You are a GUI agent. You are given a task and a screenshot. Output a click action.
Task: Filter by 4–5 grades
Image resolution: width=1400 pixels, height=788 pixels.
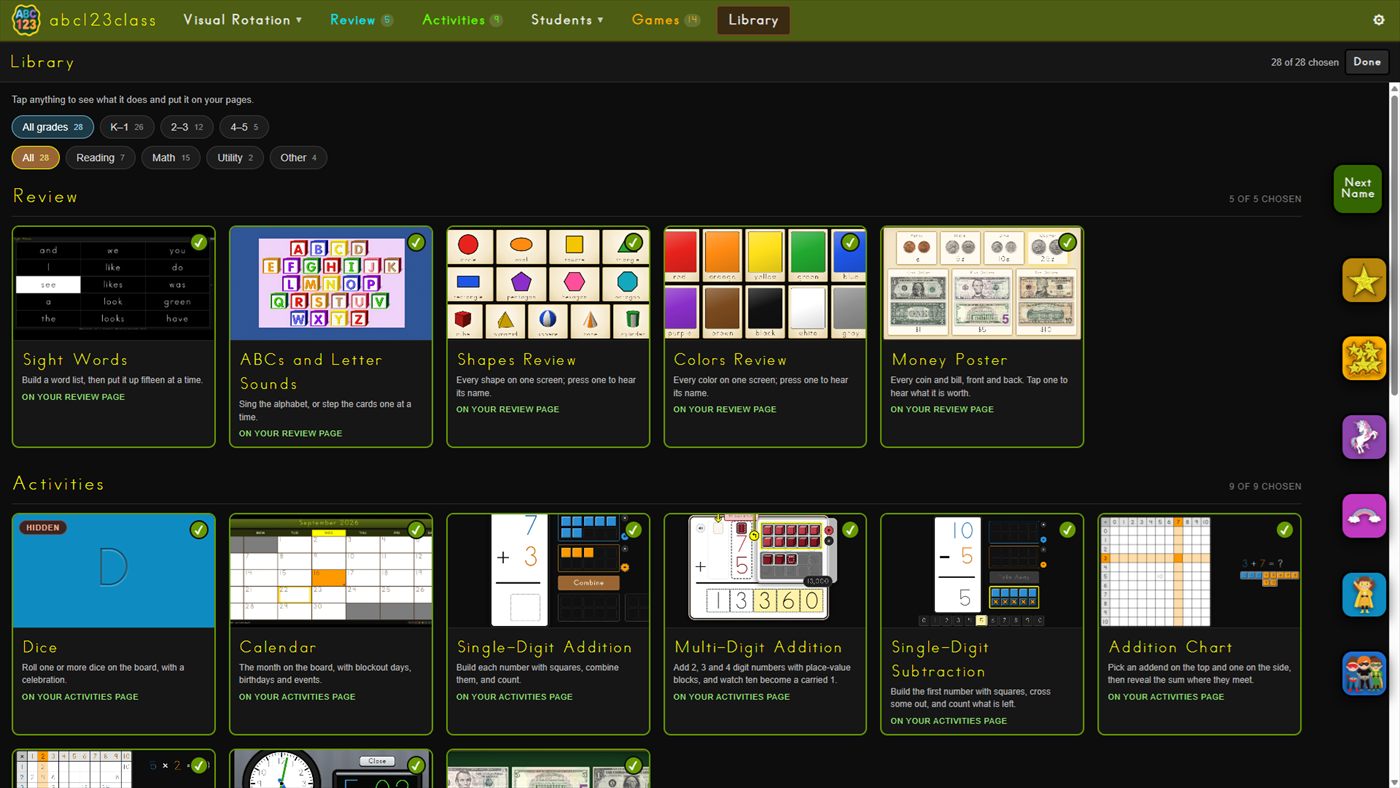pos(244,127)
